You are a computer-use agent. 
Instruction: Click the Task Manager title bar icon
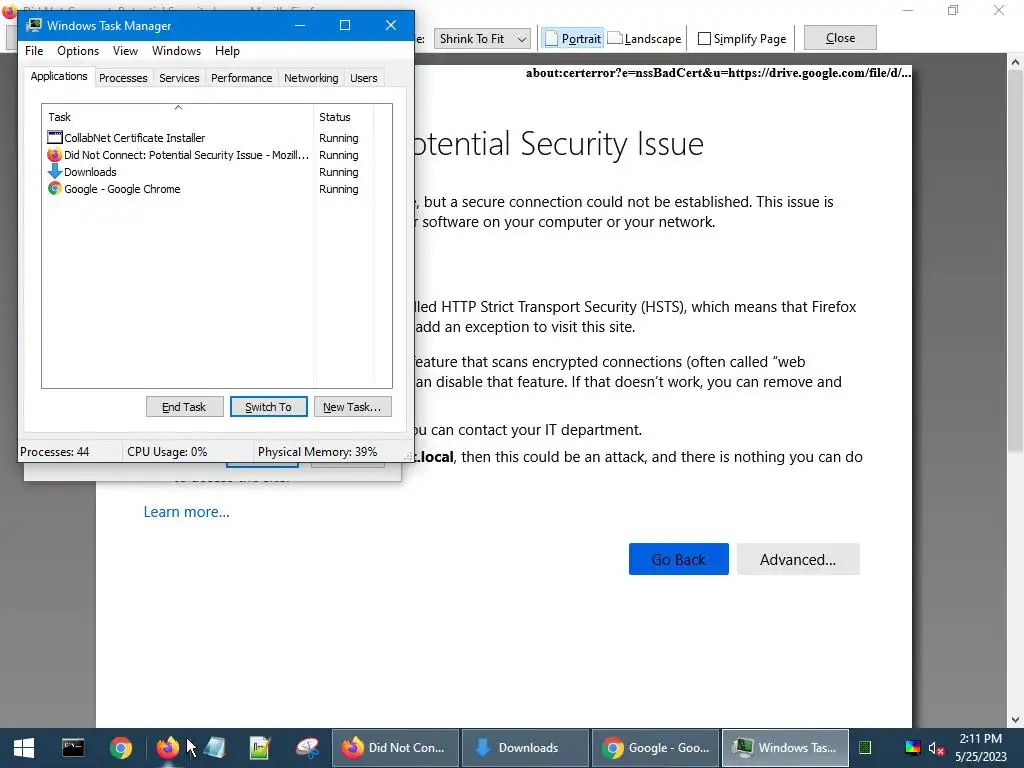click(34, 25)
